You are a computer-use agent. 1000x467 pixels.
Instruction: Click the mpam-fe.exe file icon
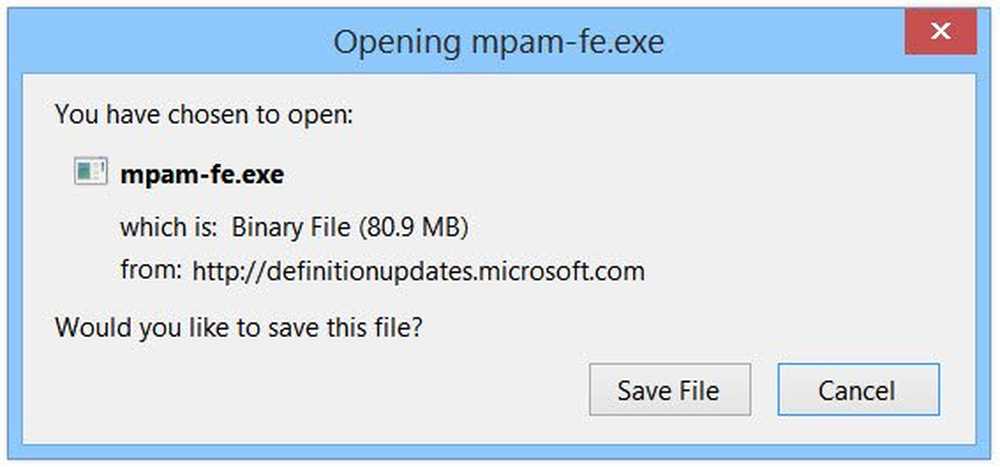pos(91,172)
